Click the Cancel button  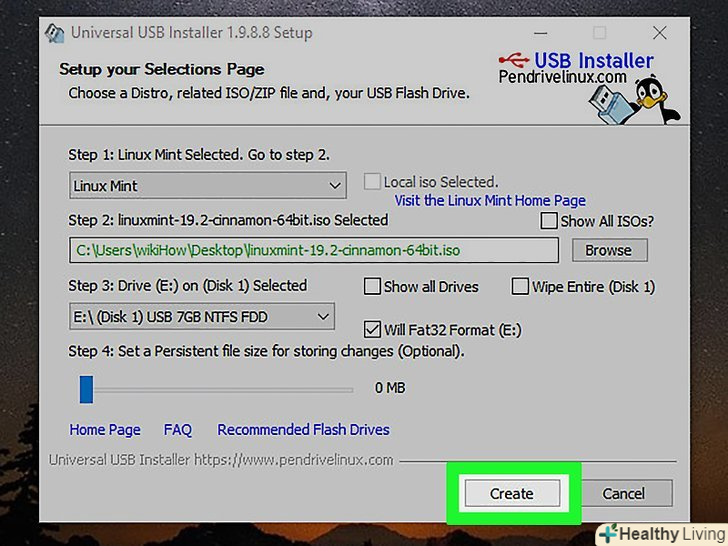pyautogui.click(x=624, y=493)
